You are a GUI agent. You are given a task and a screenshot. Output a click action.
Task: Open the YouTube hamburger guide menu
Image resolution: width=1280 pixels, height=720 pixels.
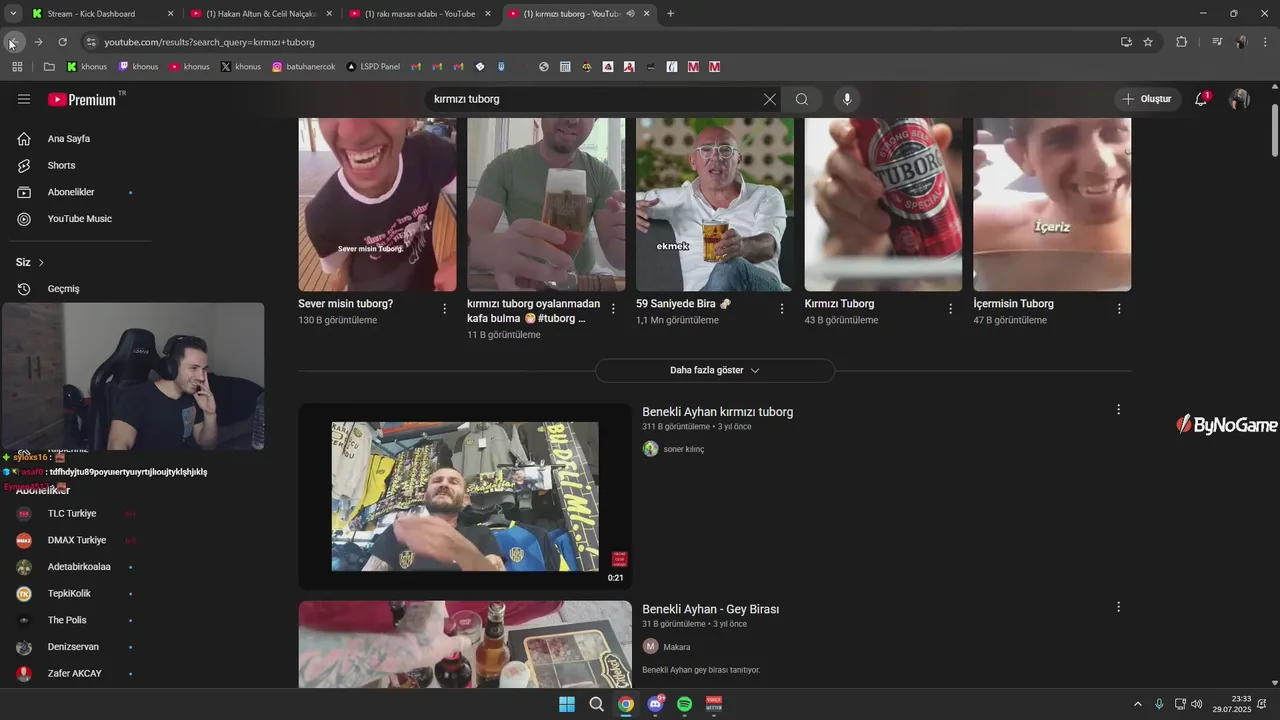pyautogui.click(x=24, y=99)
